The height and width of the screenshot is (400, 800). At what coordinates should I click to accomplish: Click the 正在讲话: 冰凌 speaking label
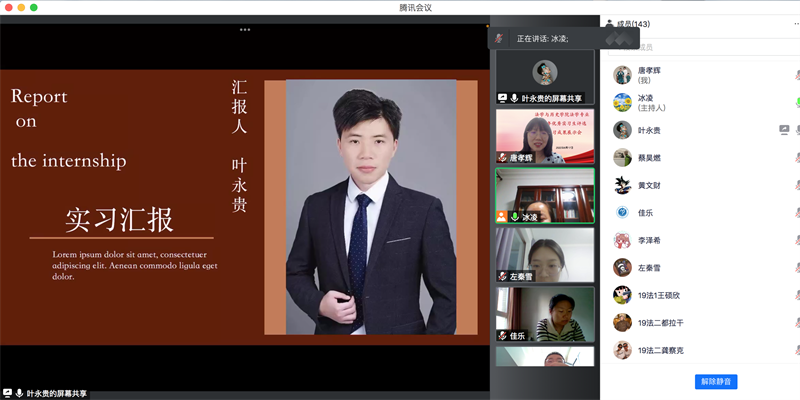(542, 39)
